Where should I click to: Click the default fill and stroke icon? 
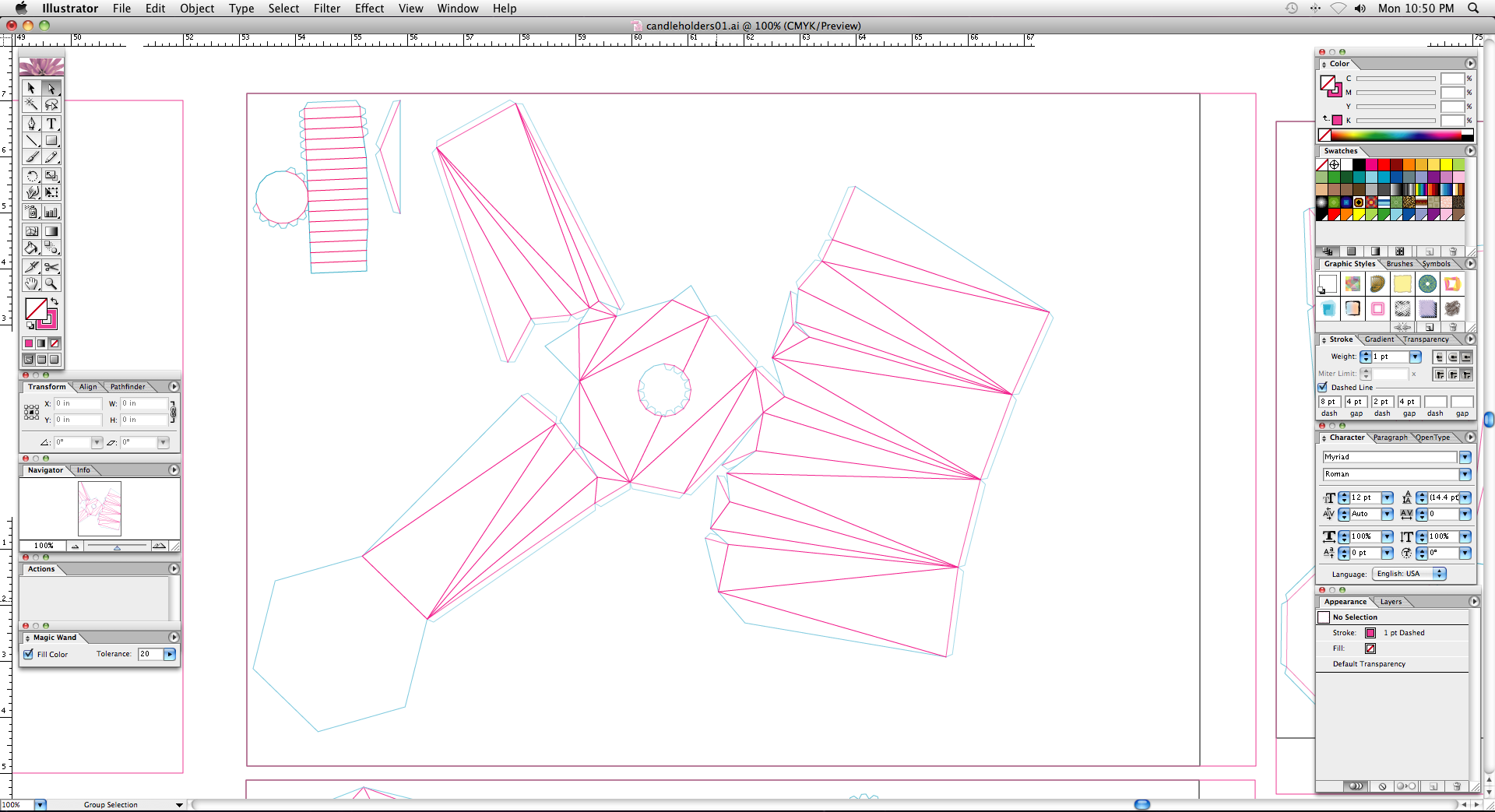pos(30,325)
